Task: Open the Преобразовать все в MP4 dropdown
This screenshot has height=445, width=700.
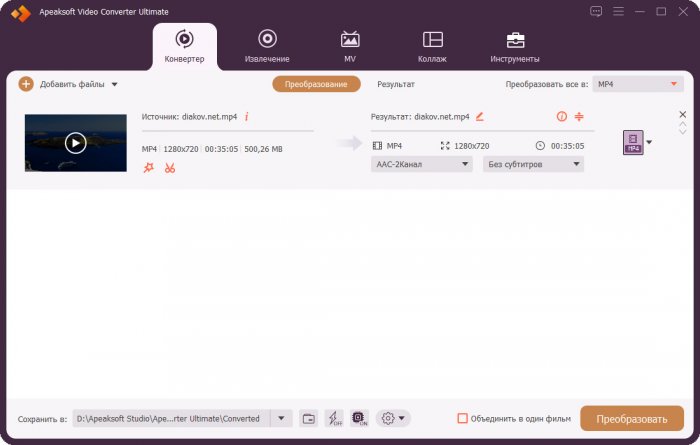Action: tap(638, 84)
